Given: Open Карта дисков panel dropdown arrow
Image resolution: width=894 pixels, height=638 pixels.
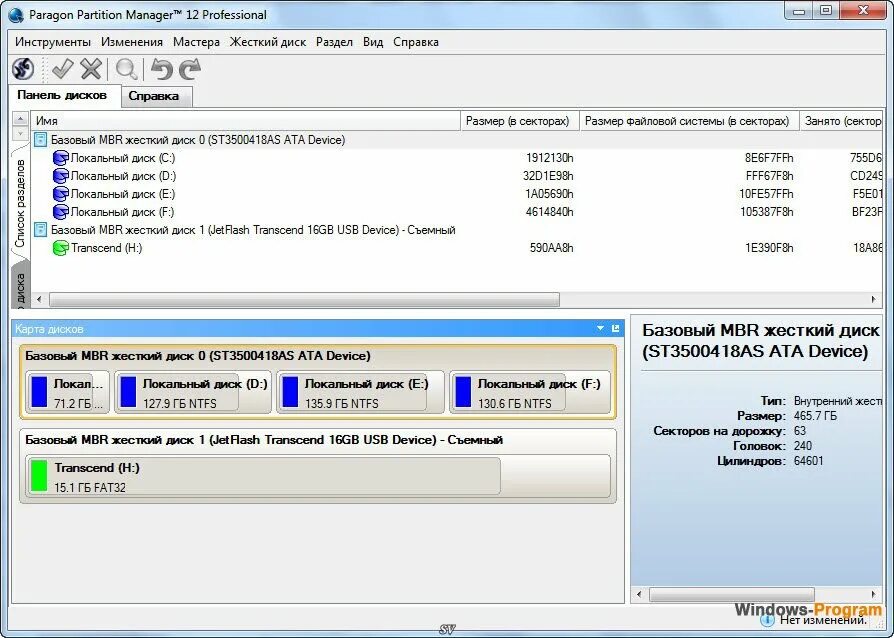Looking at the screenshot, I should pos(600,328).
